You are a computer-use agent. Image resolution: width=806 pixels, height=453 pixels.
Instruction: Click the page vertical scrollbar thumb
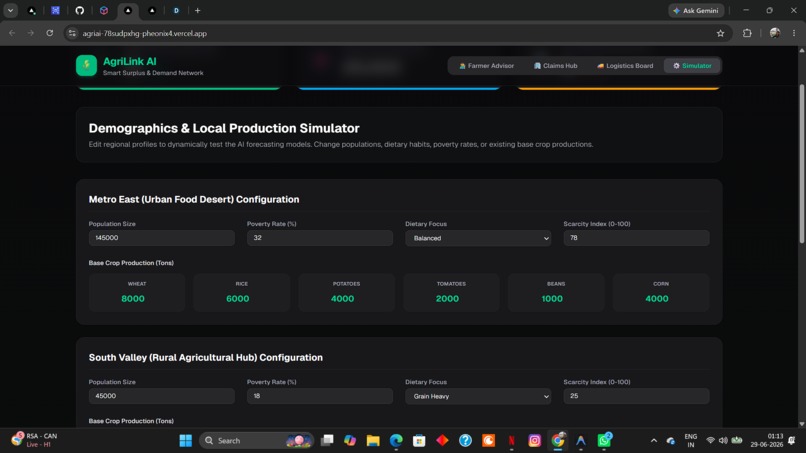[x=801, y=164]
